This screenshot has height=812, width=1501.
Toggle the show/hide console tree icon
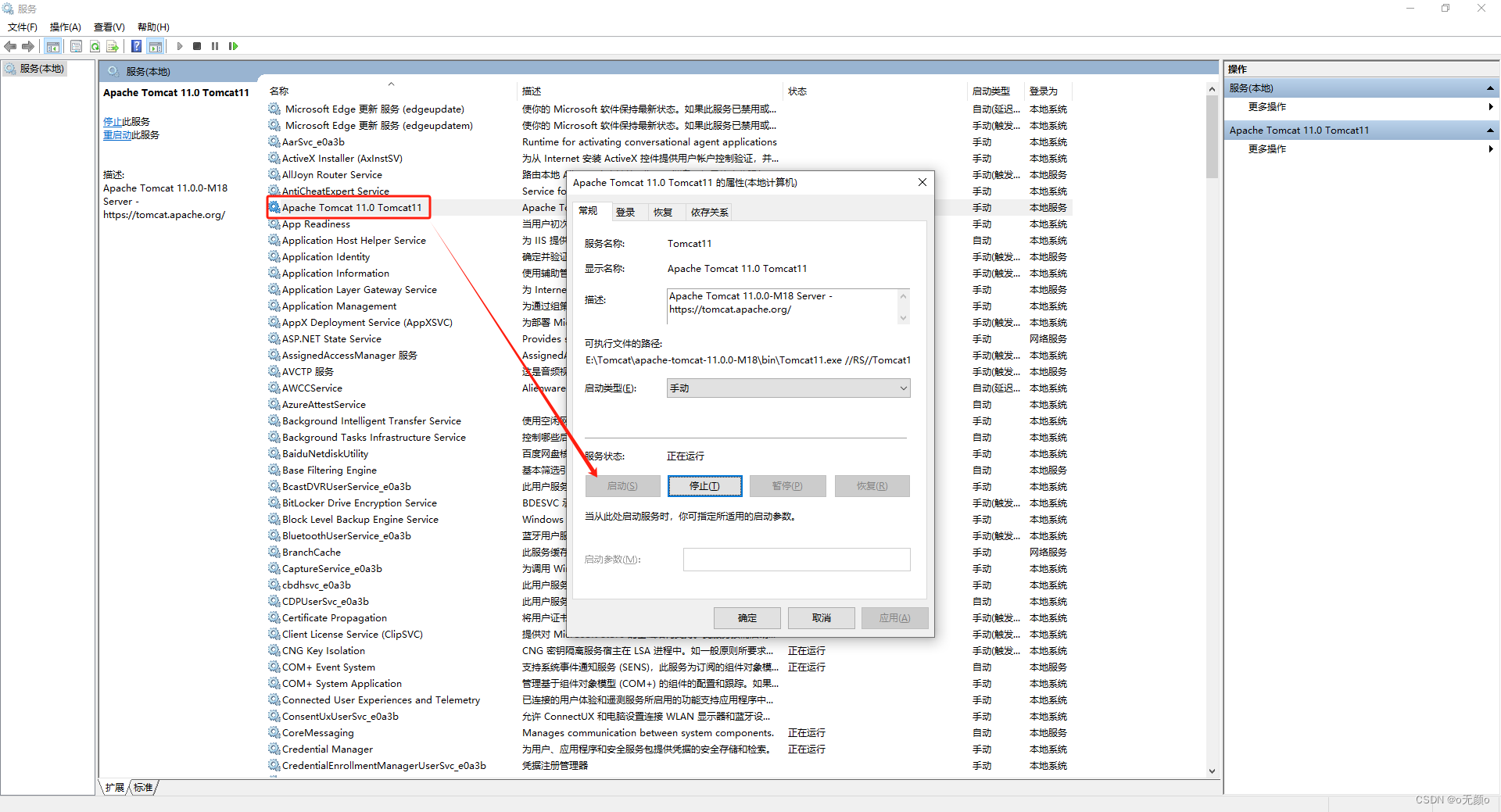pos(52,46)
